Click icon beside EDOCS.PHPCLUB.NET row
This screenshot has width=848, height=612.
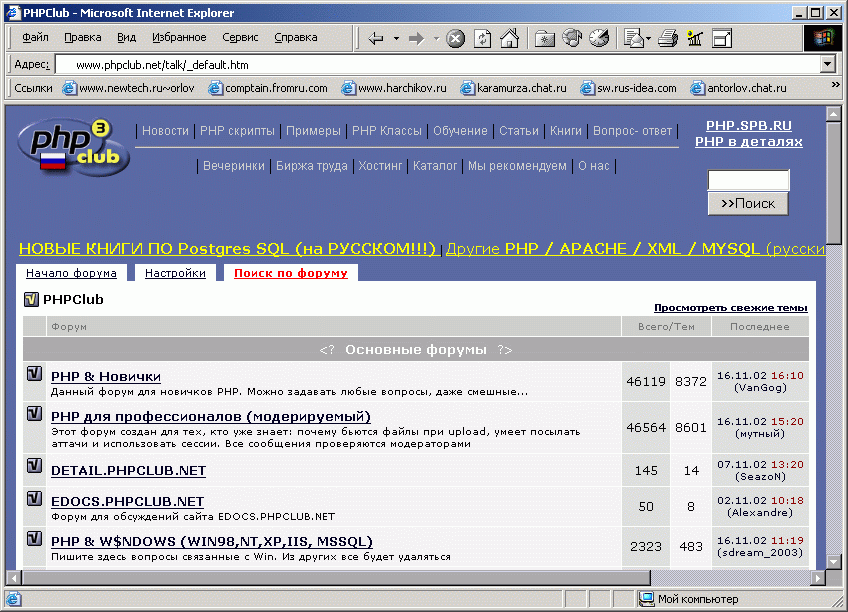[34, 498]
